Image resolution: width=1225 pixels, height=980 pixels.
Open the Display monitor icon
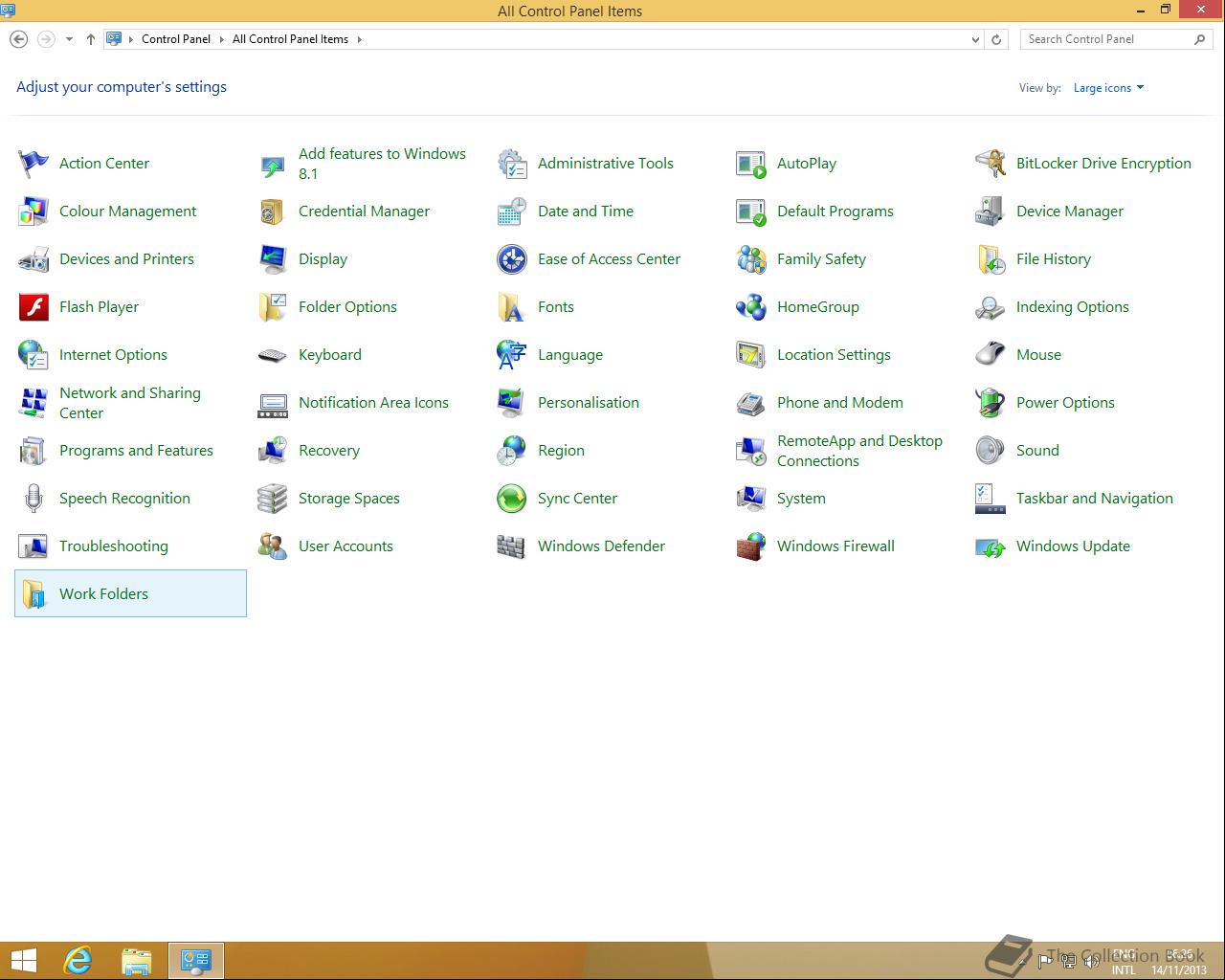point(273,259)
